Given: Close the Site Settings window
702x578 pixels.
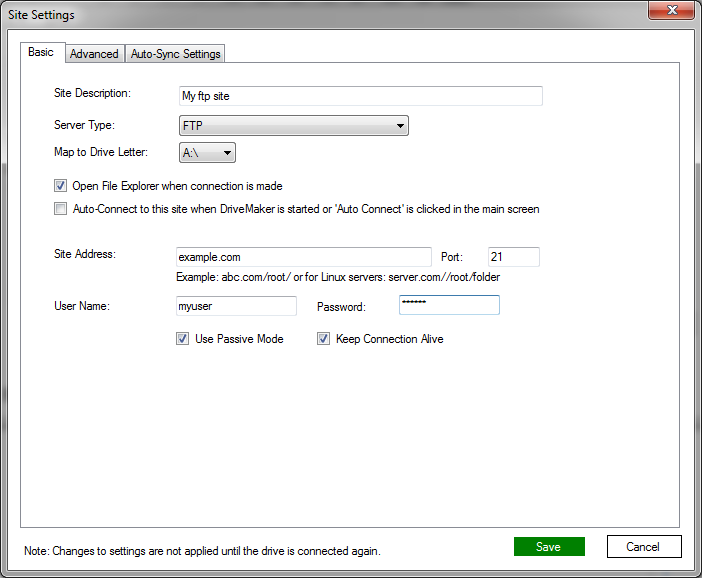Looking at the screenshot, I should 672,12.
